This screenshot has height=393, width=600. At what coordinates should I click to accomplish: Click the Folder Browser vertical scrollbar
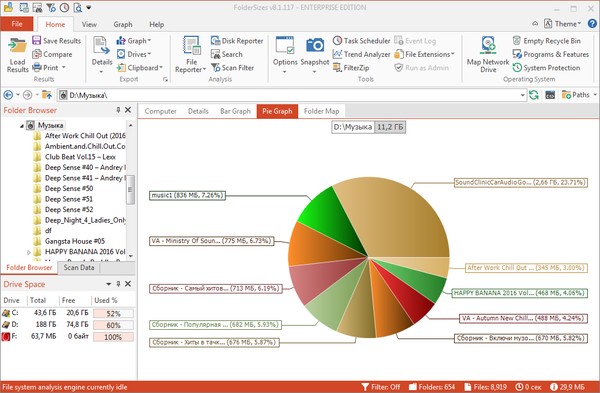pyautogui.click(x=131, y=189)
